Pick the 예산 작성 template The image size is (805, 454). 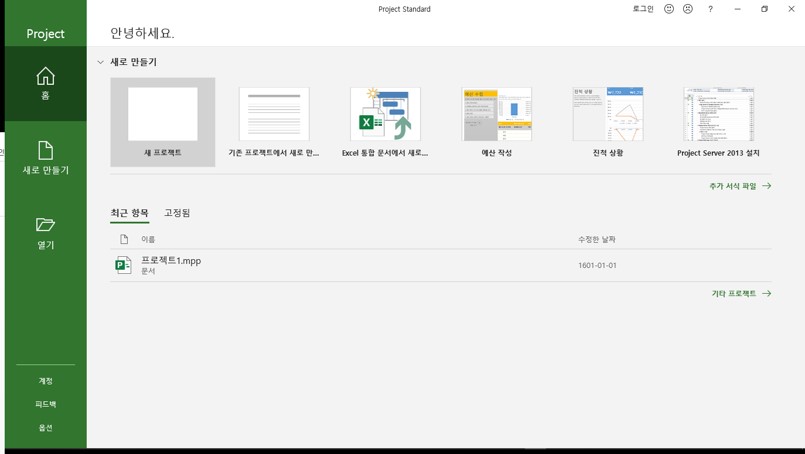(x=496, y=122)
